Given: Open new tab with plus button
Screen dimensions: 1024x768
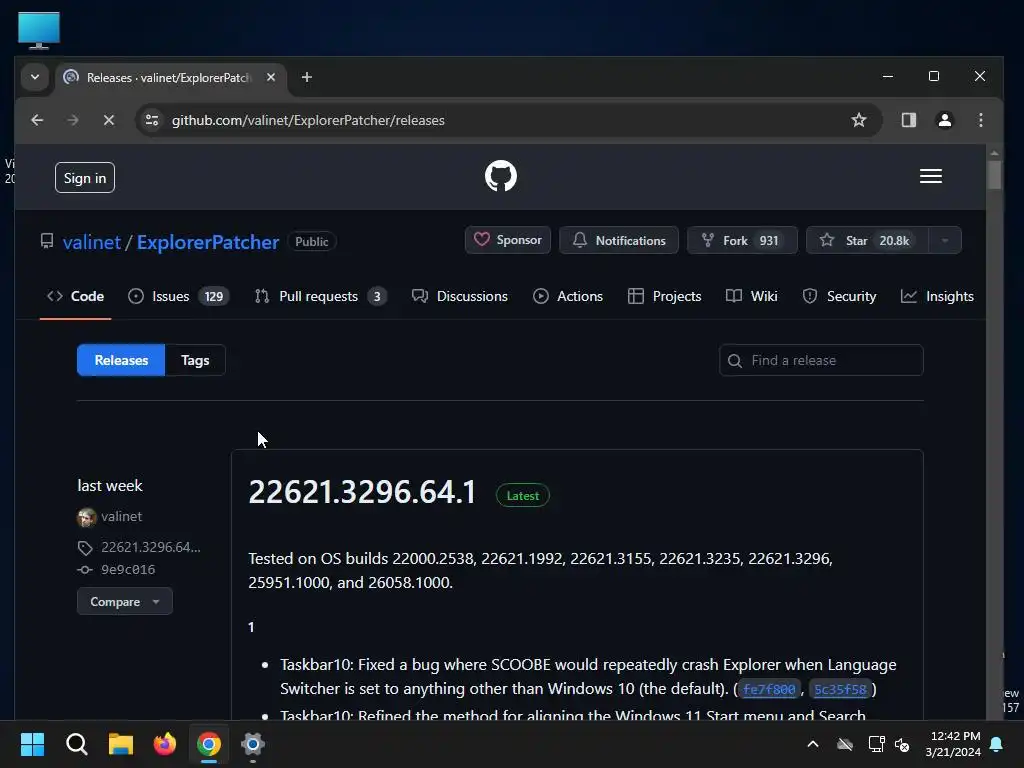Looking at the screenshot, I should click(306, 77).
